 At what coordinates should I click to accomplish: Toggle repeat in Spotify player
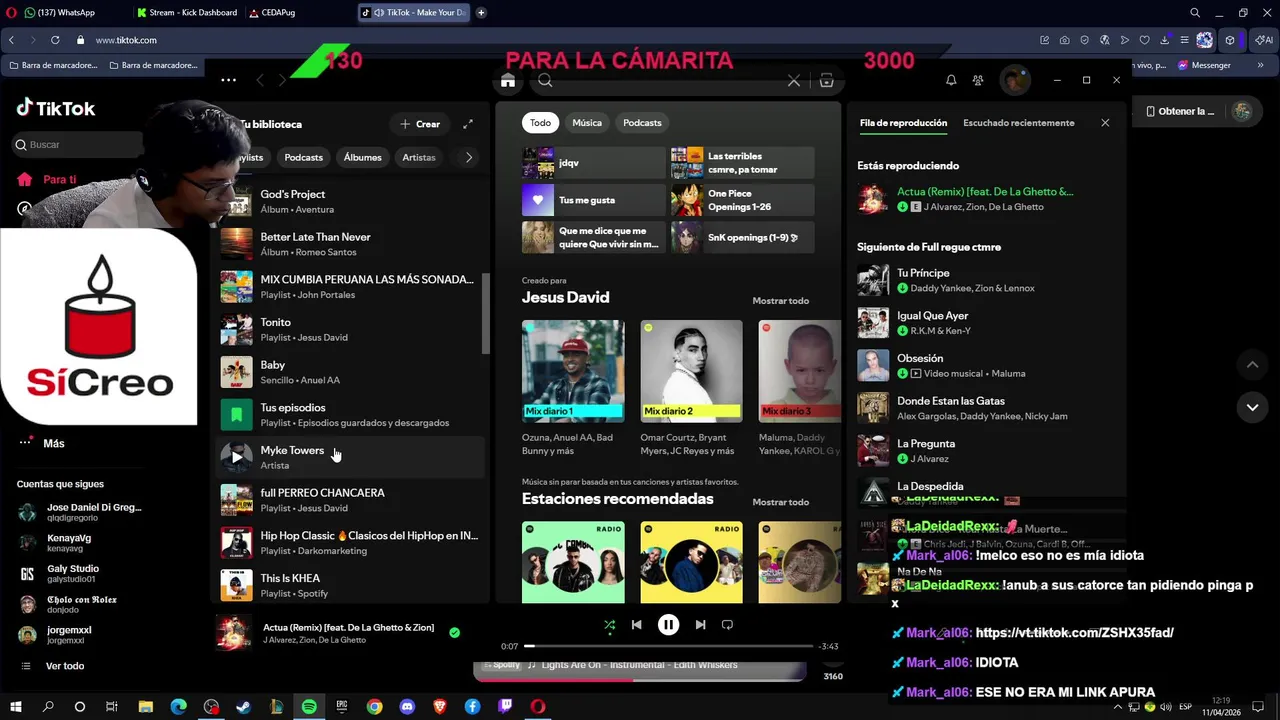click(x=727, y=625)
